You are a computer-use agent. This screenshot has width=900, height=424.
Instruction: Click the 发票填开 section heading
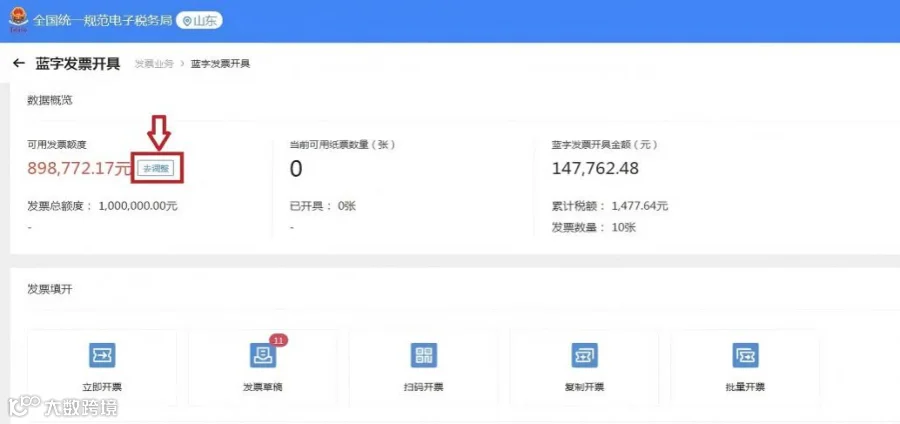pyautogui.click(x=50, y=289)
